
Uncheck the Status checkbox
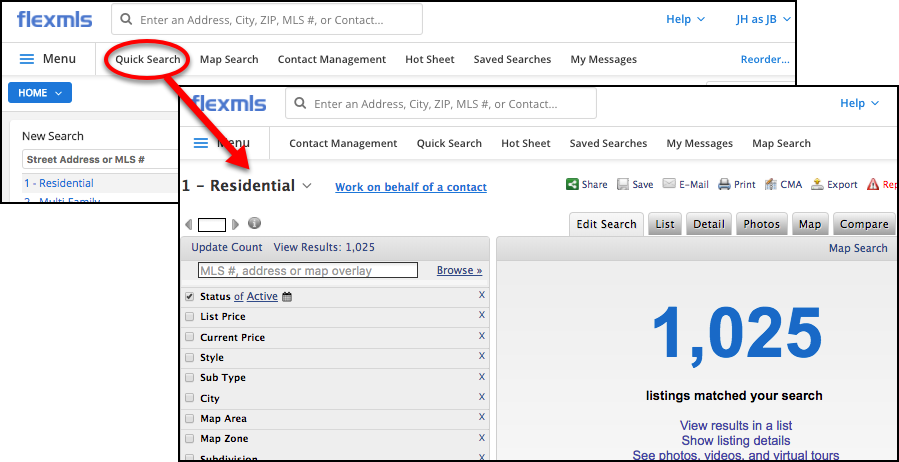(190, 297)
